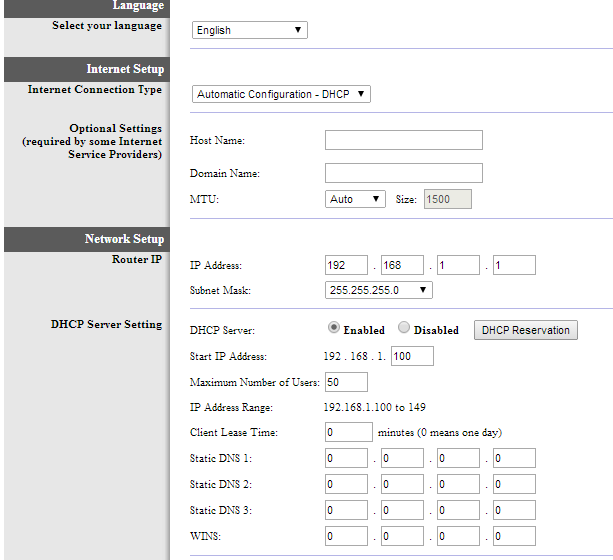Click the Optional Settings label
The width and height of the screenshot is (613, 560).
(x=115, y=128)
